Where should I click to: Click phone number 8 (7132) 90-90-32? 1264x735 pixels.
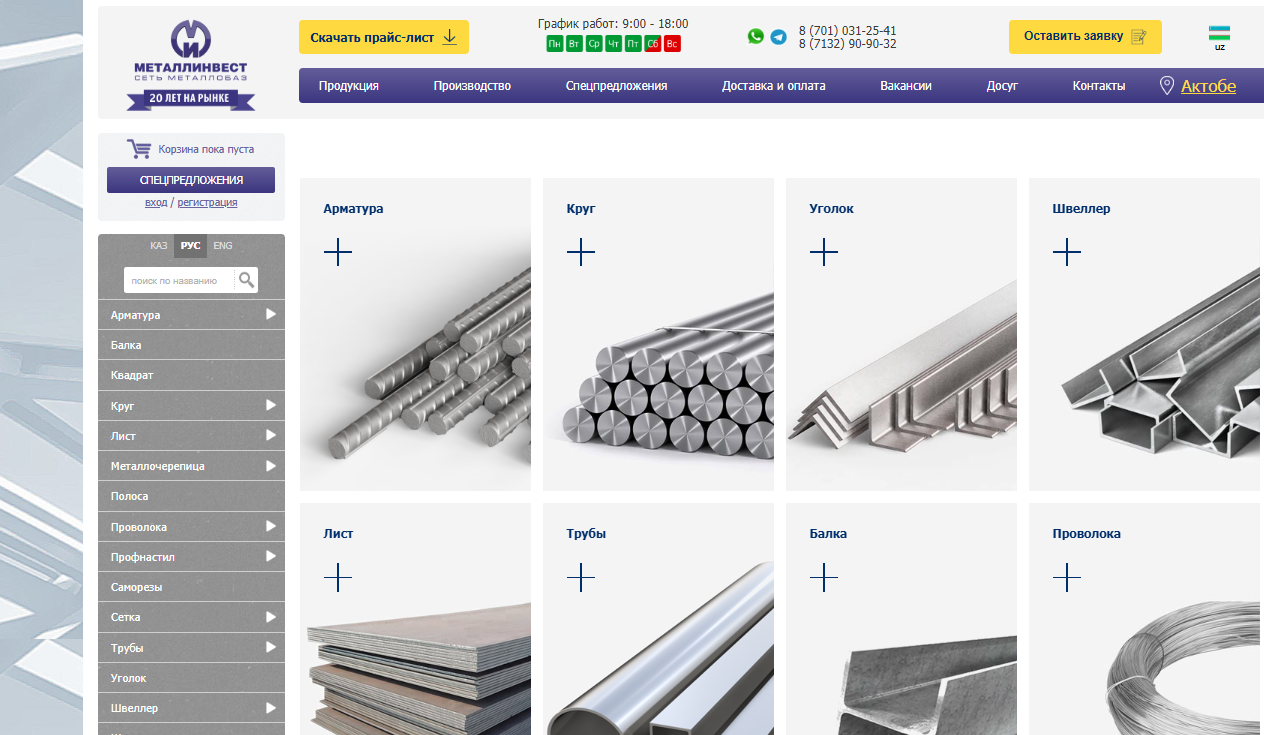847,44
